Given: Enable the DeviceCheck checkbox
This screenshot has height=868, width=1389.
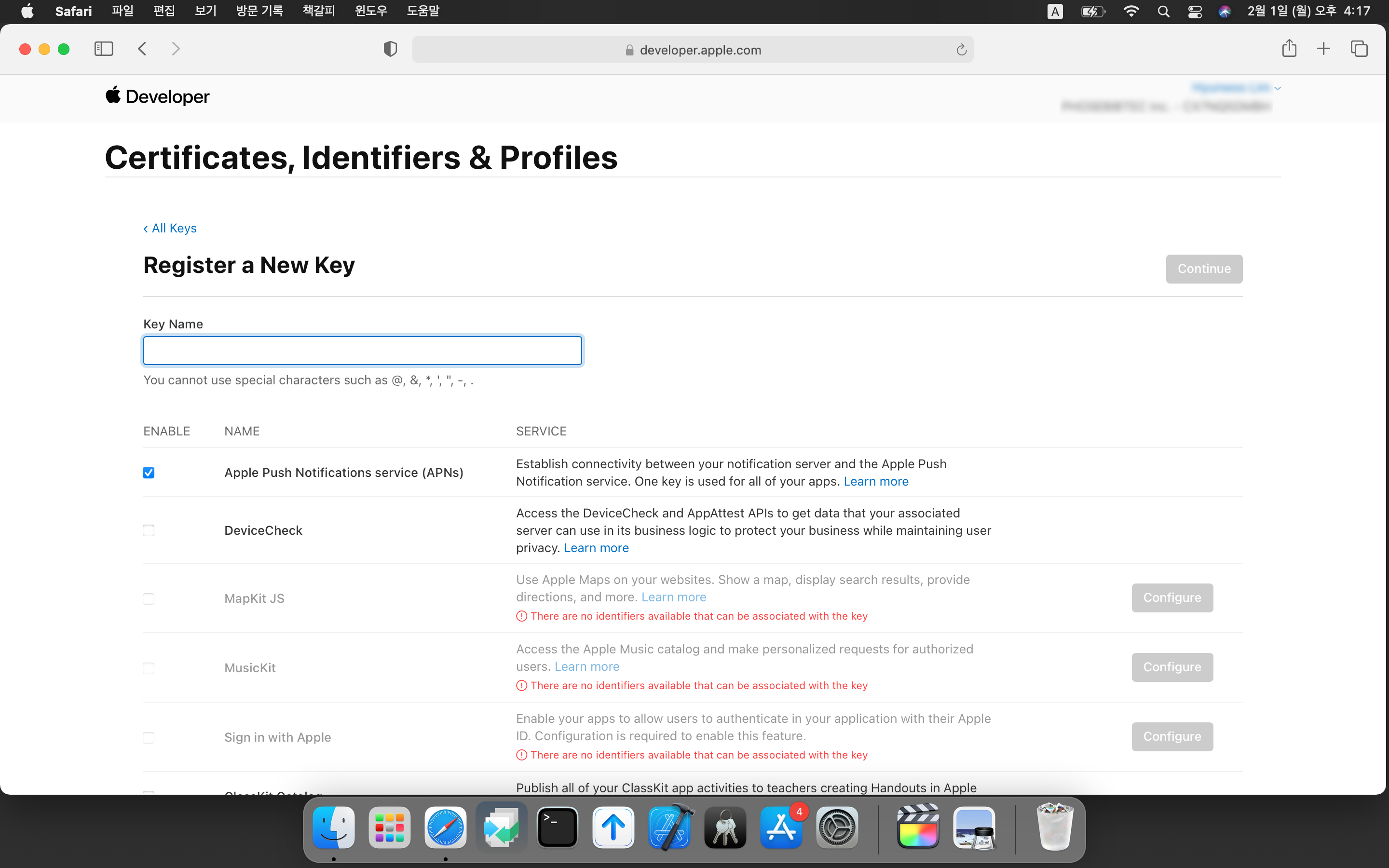Looking at the screenshot, I should tap(149, 530).
